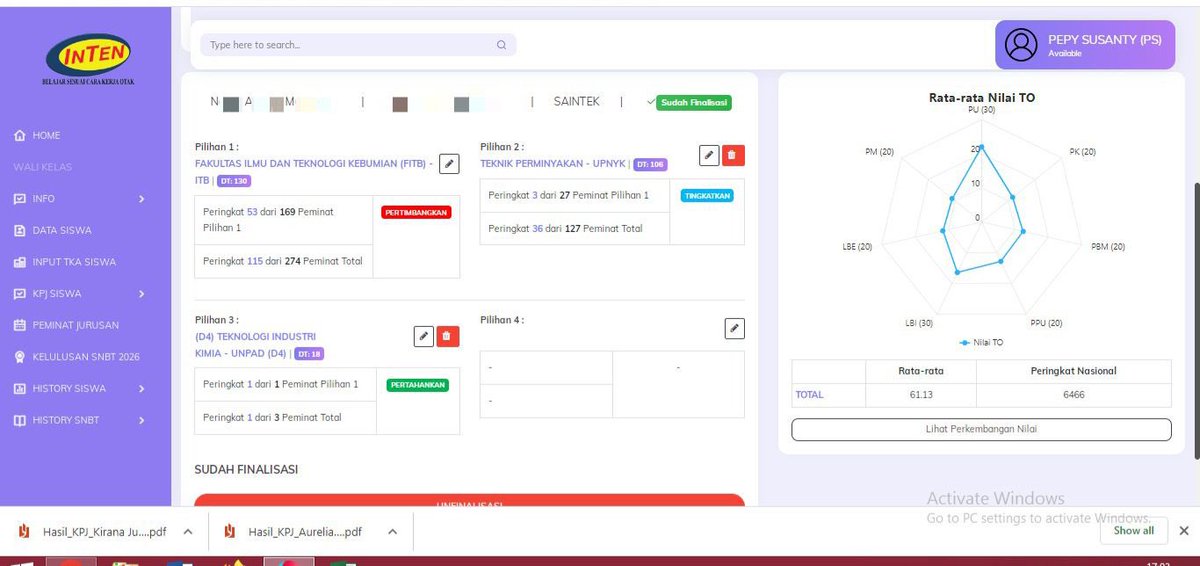The height and width of the screenshot is (566, 1200).
Task: Open the (D4) Teknologi Industri Kimia link
Action: click(x=255, y=345)
